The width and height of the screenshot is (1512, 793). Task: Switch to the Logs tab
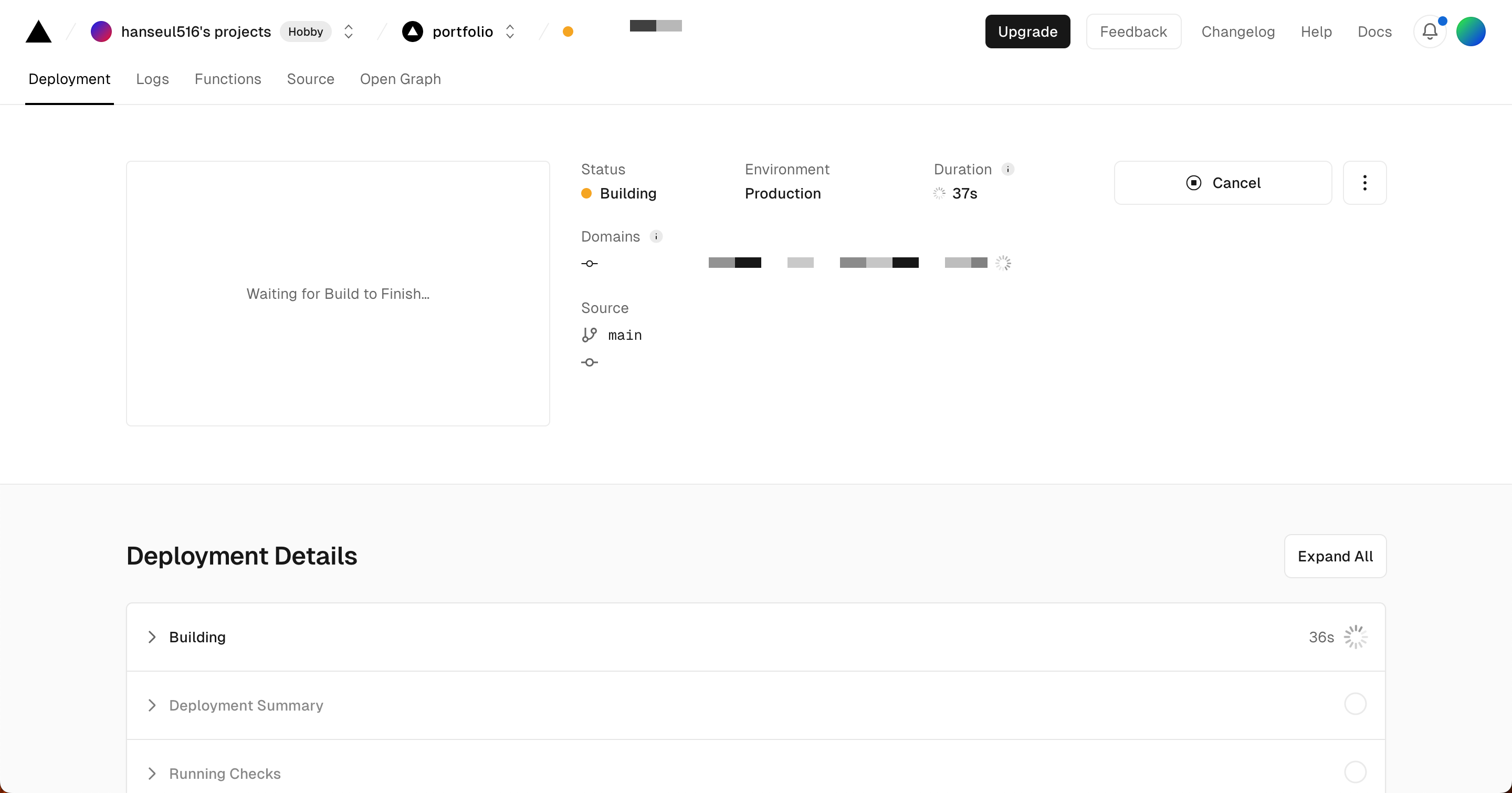tap(152, 79)
